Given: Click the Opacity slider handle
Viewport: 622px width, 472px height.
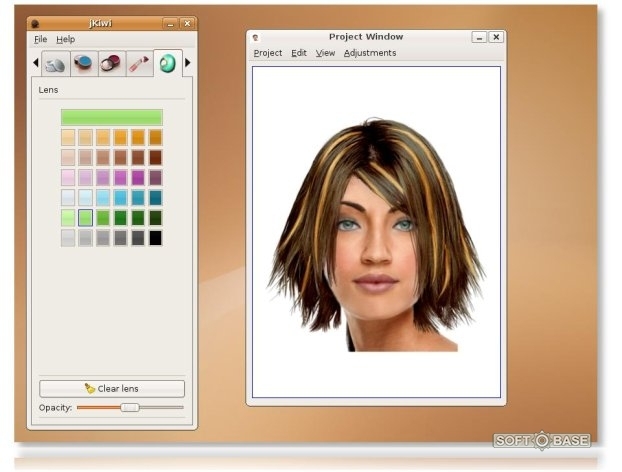Looking at the screenshot, I should tap(130, 407).
